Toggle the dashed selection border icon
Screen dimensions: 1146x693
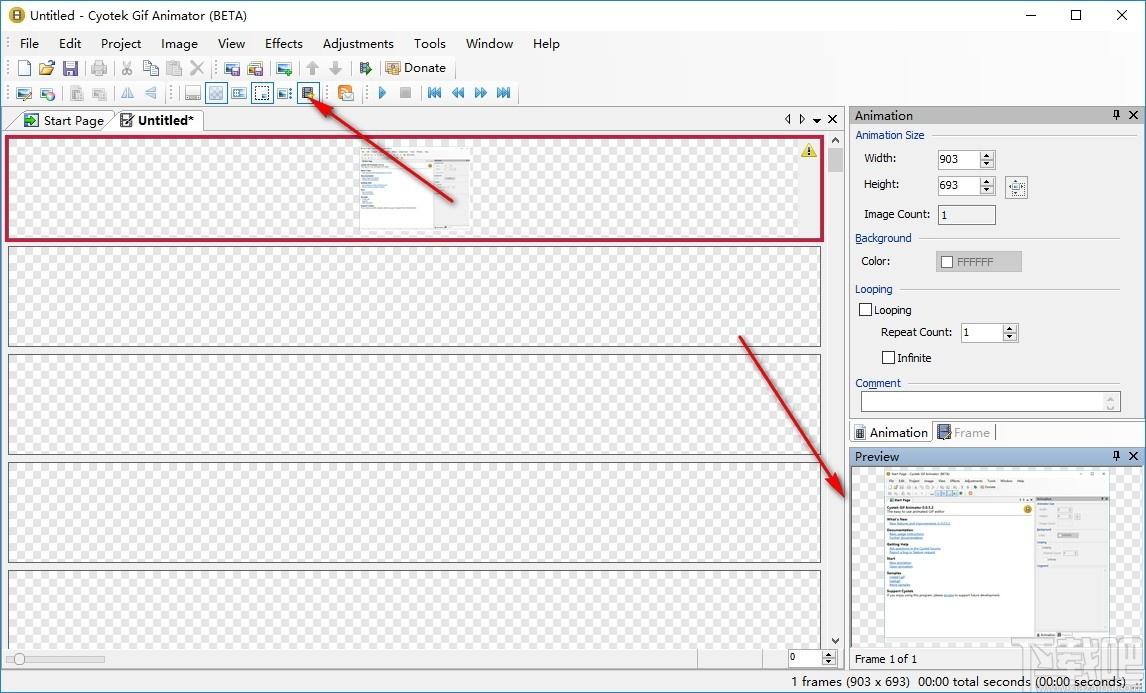click(262, 93)
